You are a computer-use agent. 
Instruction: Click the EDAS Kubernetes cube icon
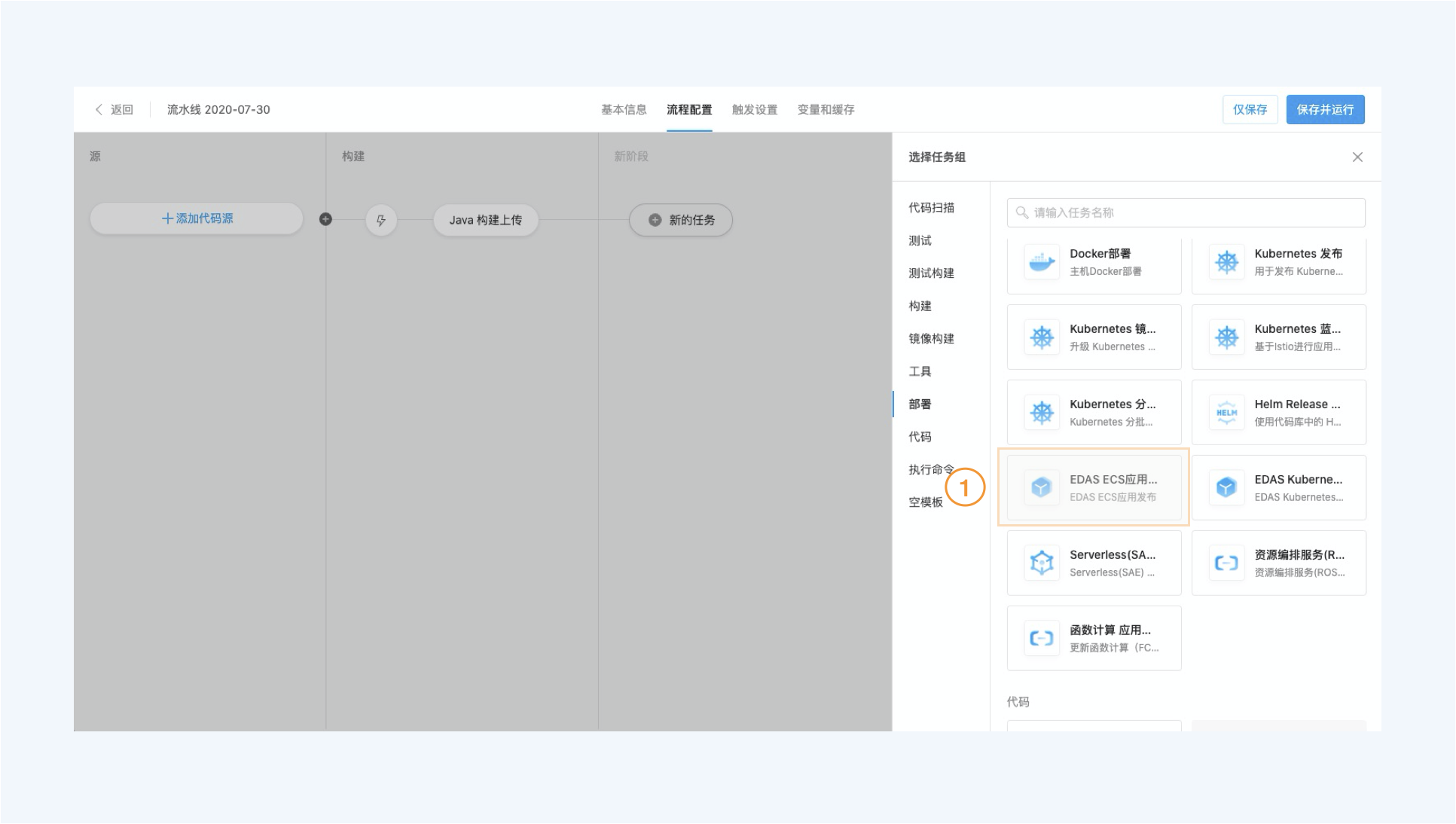point(1226,487)
